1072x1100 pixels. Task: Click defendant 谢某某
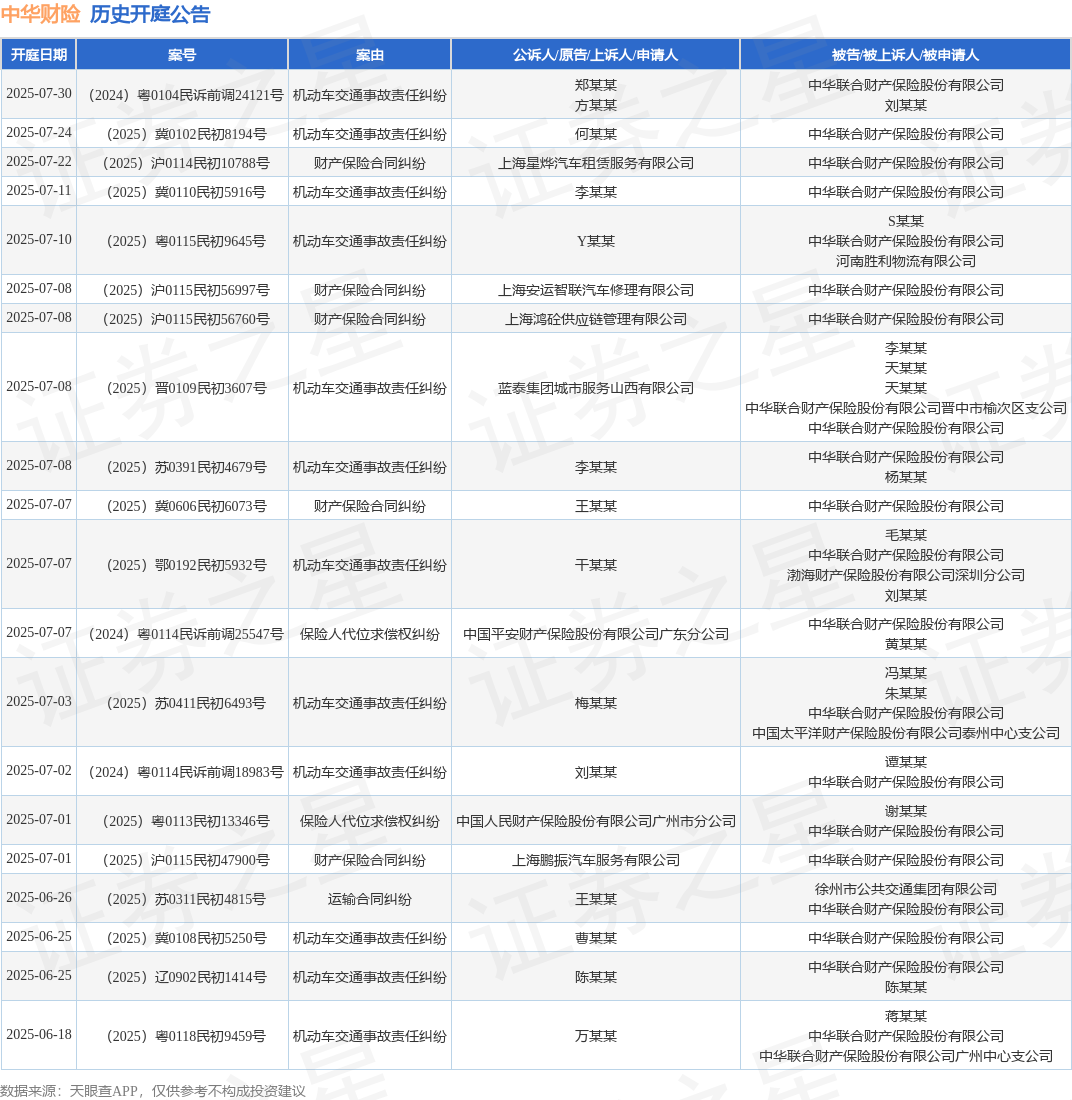coord(906,811)
